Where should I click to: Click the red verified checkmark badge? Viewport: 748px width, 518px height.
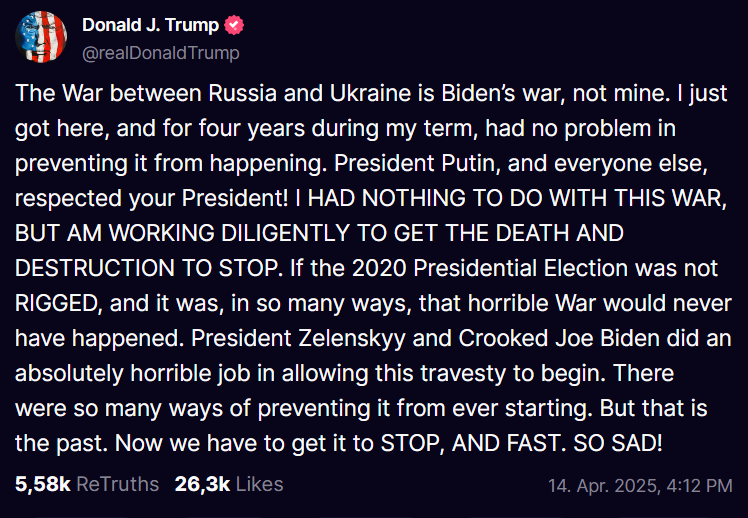(234, 25)
